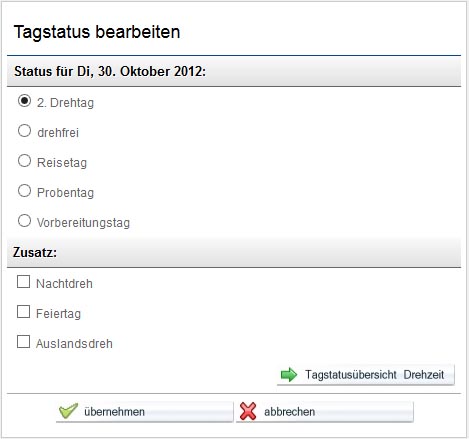Pick the Probentag radio option
The image size is (469, 439).
(24, 191)
